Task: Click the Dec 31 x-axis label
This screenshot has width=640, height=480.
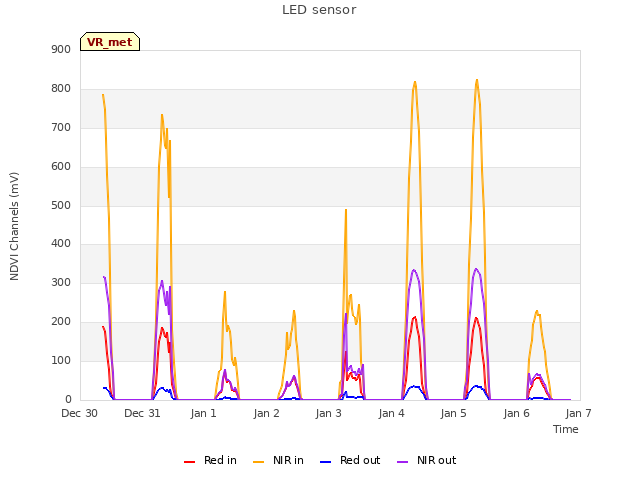Action: [142, 413]
